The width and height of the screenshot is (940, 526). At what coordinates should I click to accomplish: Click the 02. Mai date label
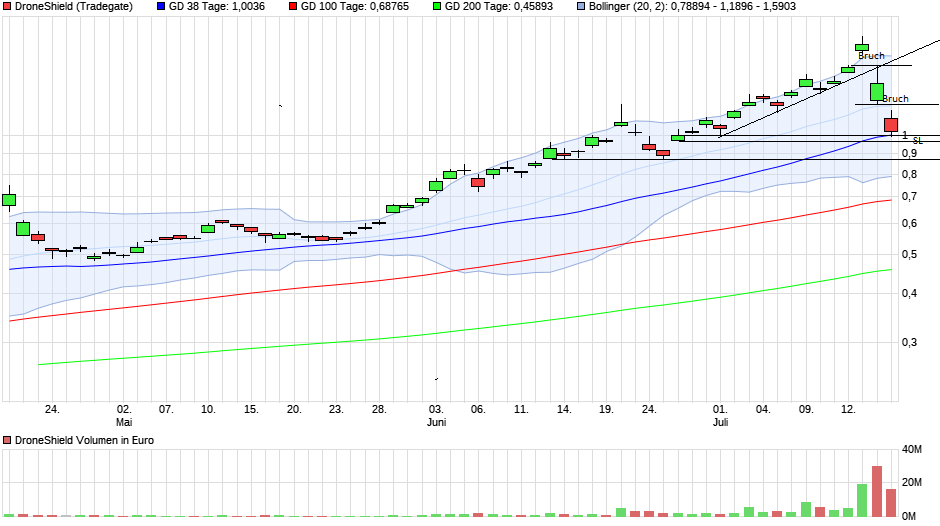click(124, 415)
